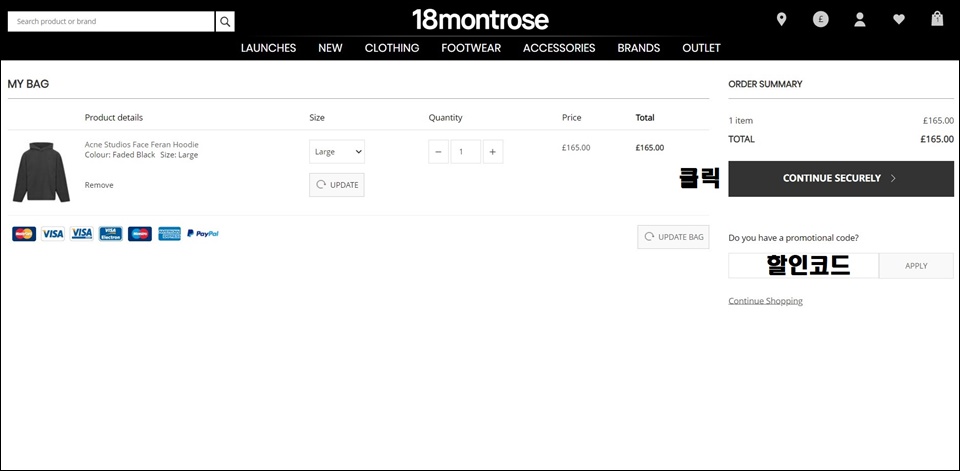
Task: Click 'Colour: Faded Black' text
Action: pyautogui.click(x=120, y=155)
